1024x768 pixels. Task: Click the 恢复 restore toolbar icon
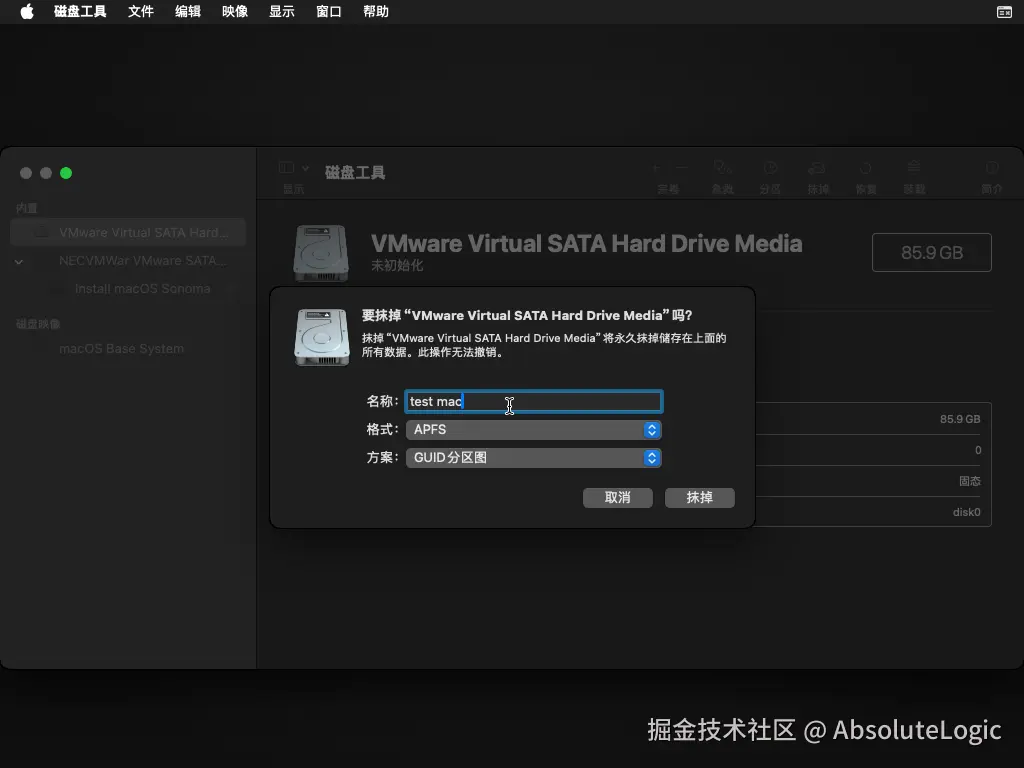[865, 168]
